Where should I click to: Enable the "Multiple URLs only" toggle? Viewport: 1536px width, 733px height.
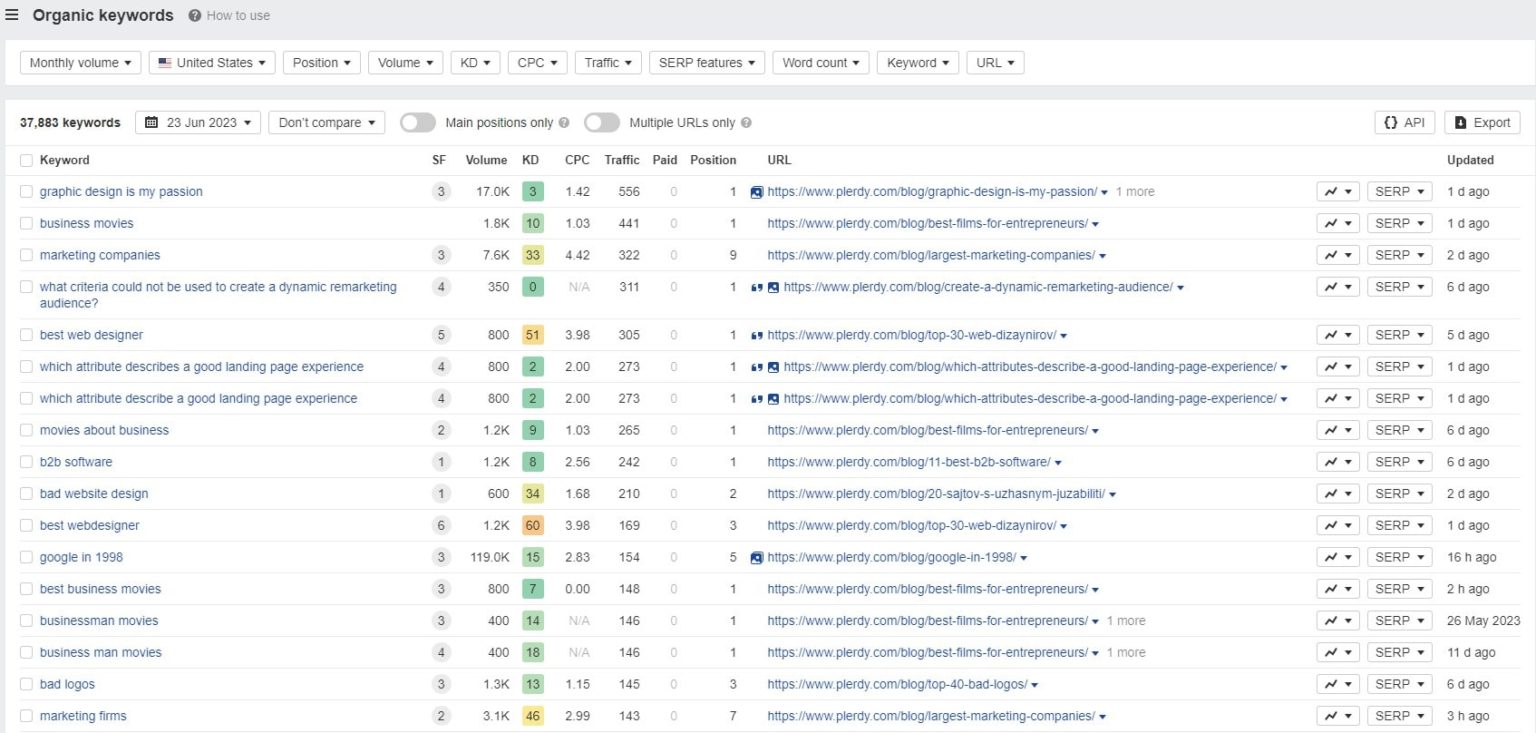pyautogui.click(x=603, y=122)
